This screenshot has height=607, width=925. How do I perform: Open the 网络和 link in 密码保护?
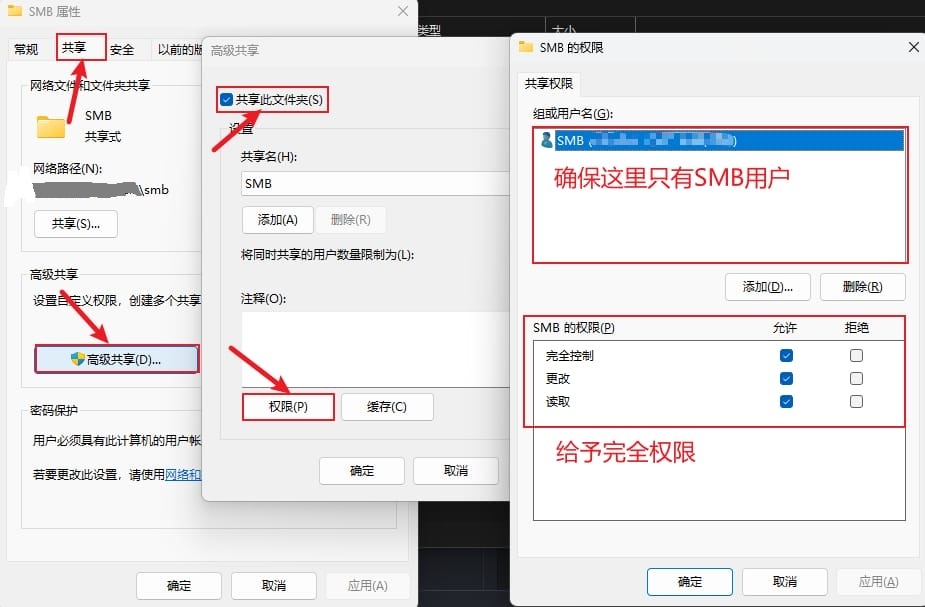183,474
